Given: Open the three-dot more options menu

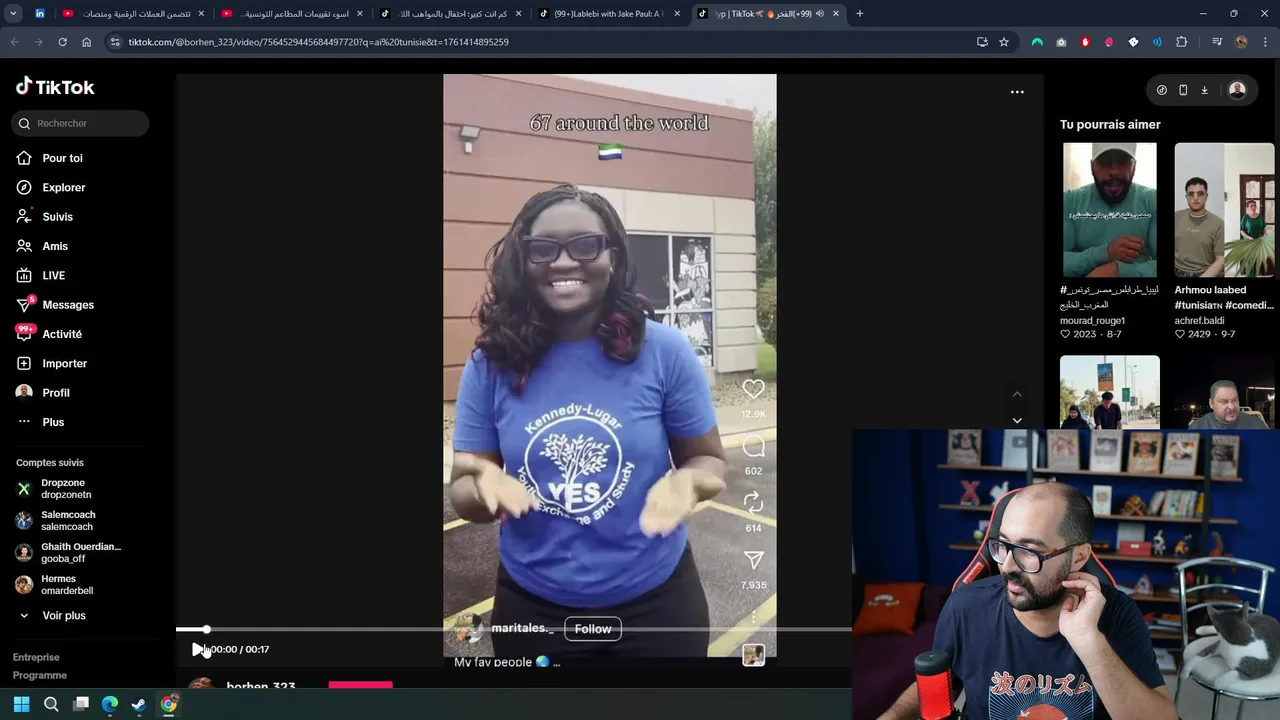Looking at the screenshot, I should click(x=1017, y=92).
